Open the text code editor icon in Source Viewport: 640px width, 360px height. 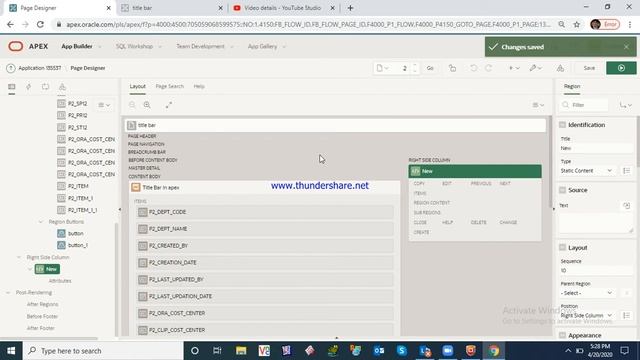pyautogui.click(x=626, y=205)
